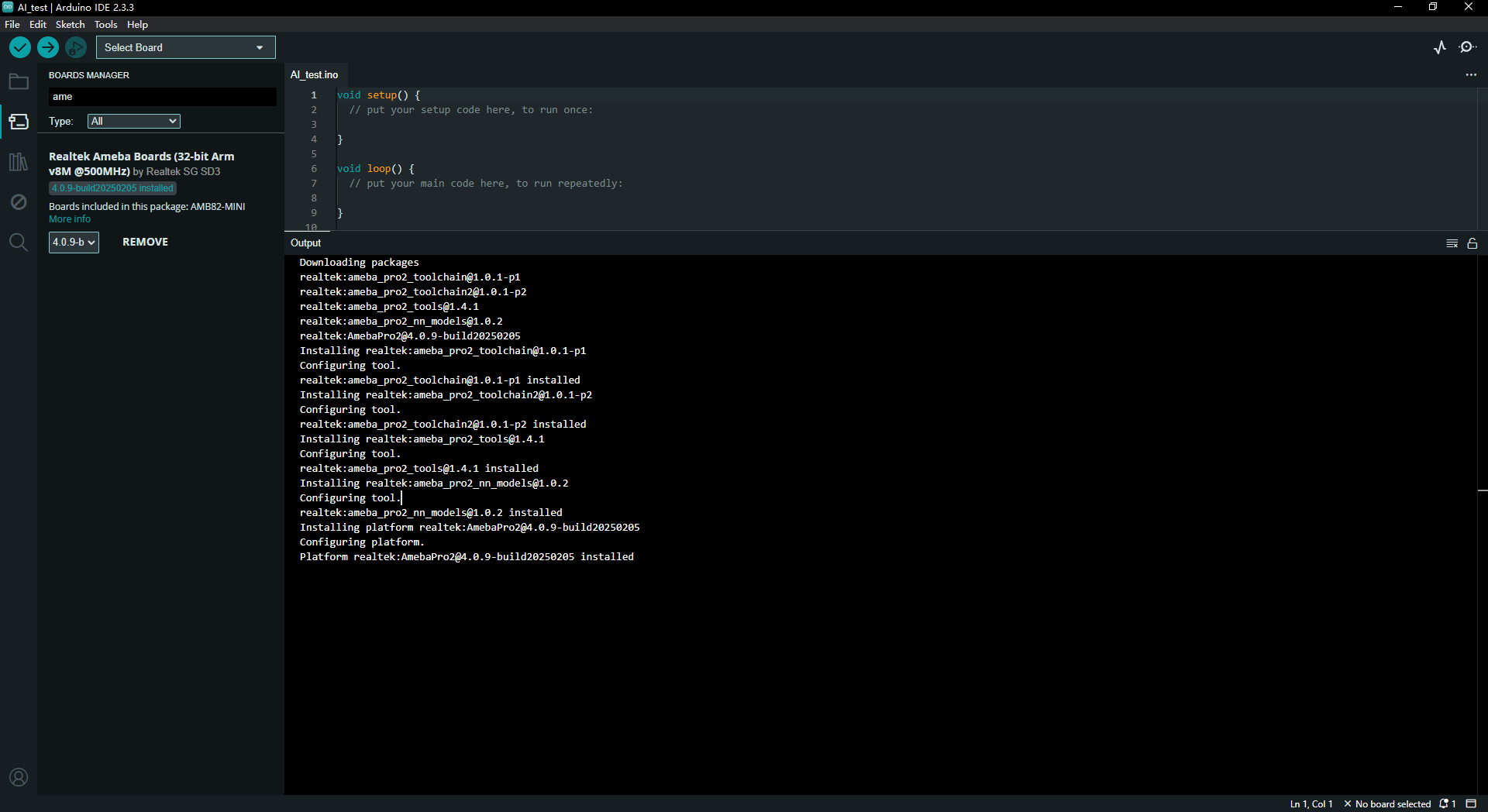Open the Help menu

click(137, 25)
